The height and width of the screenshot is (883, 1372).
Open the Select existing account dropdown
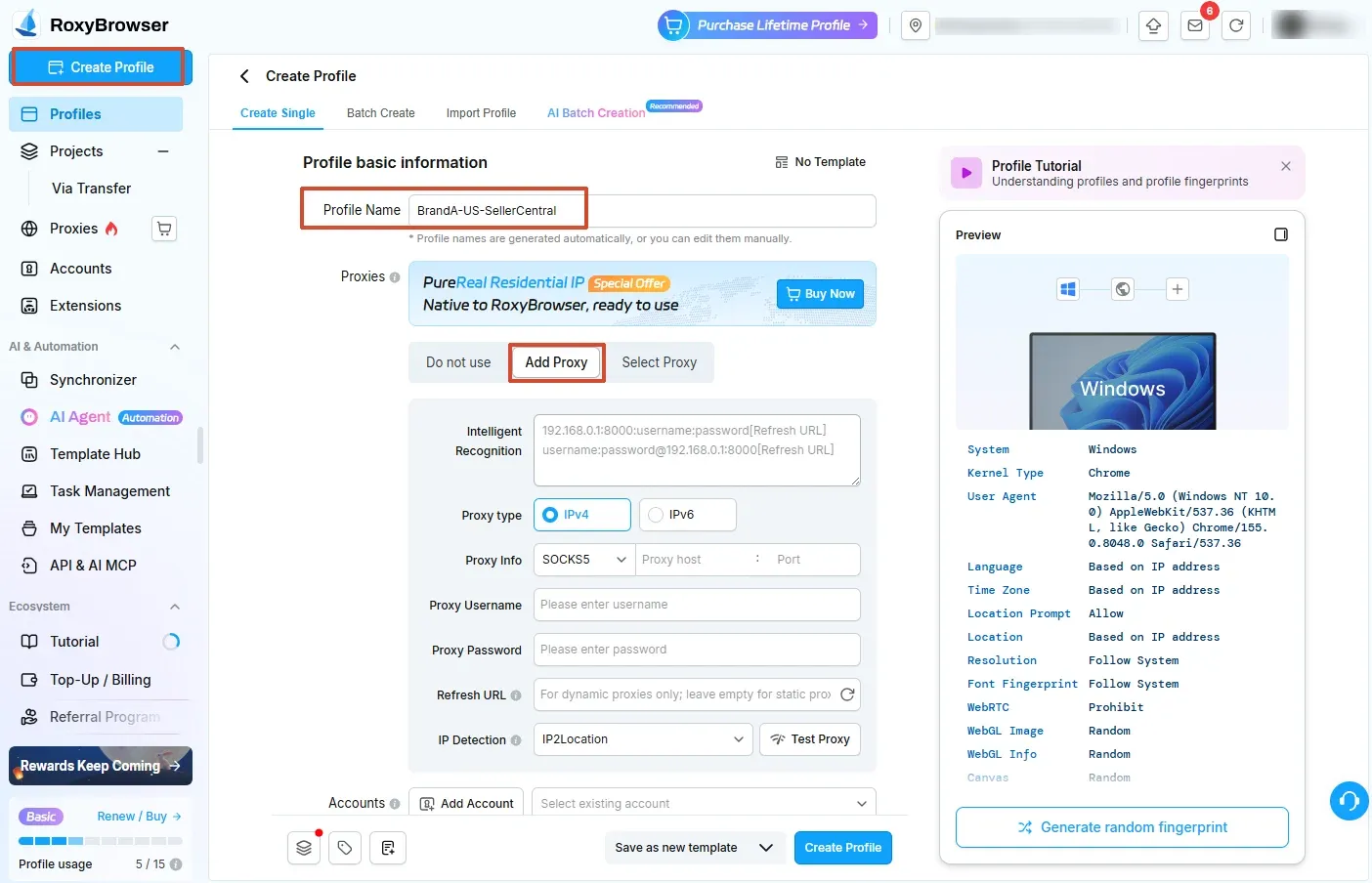pyautogui.click(x=705, y=804)
